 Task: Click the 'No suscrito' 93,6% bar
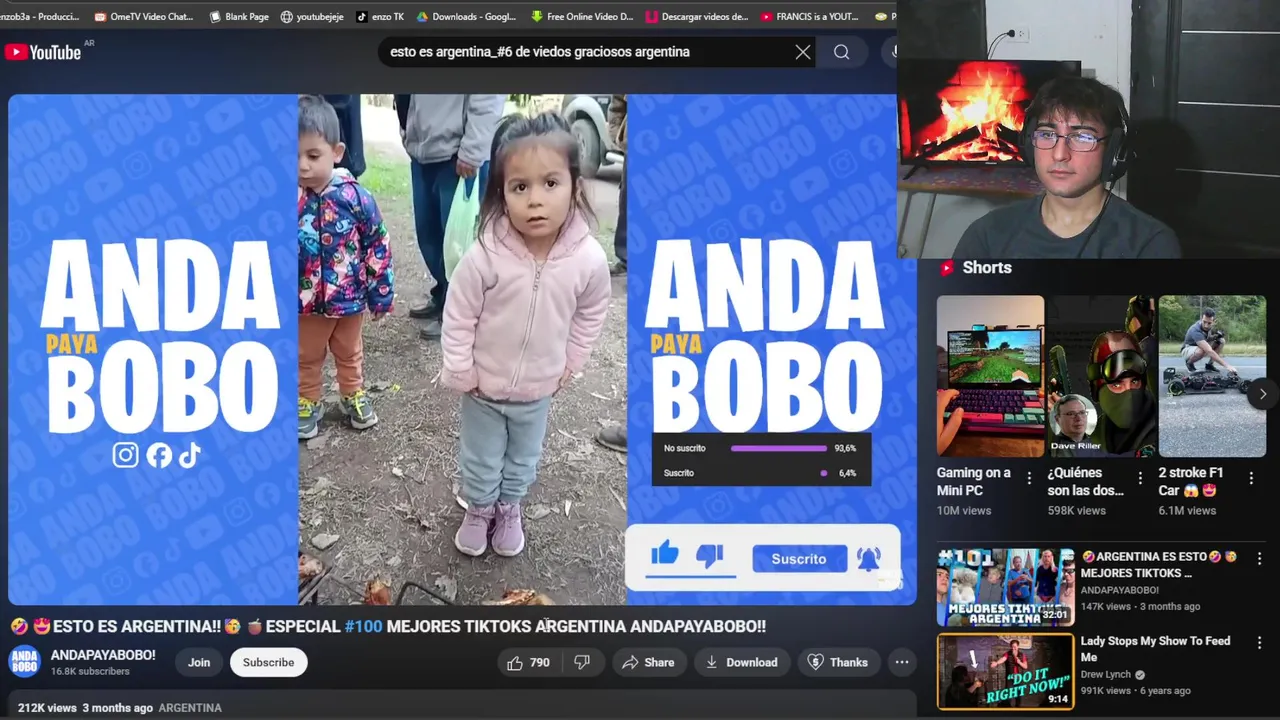coord(779,448)
